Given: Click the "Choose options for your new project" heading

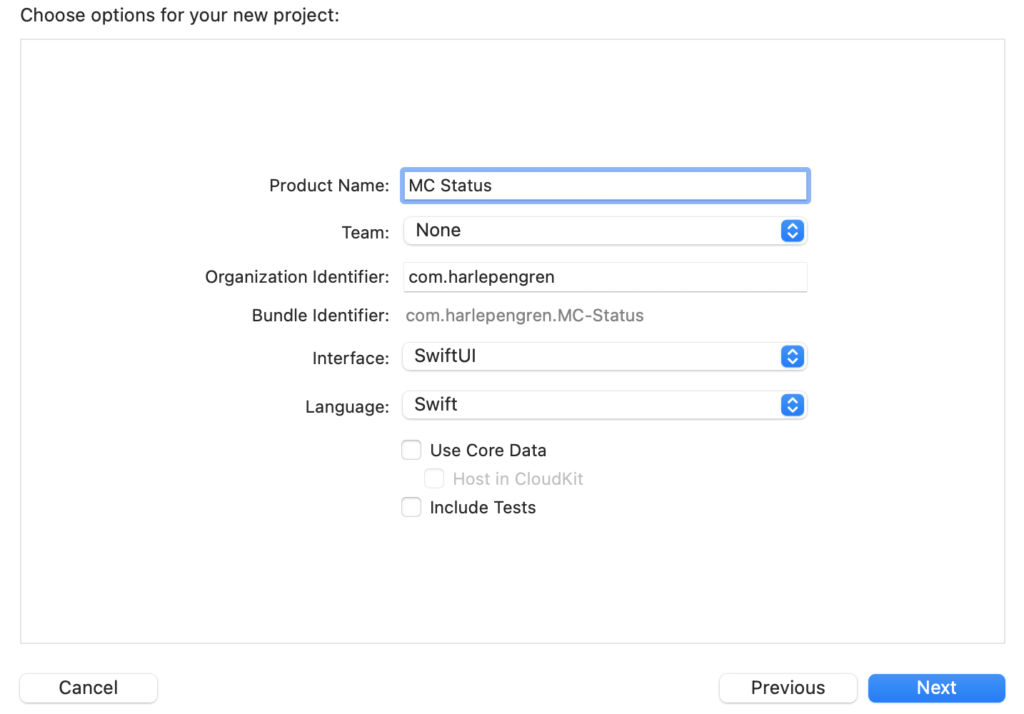Looking at the screenshot, I should pyautogui.click(x=180, y=16).
